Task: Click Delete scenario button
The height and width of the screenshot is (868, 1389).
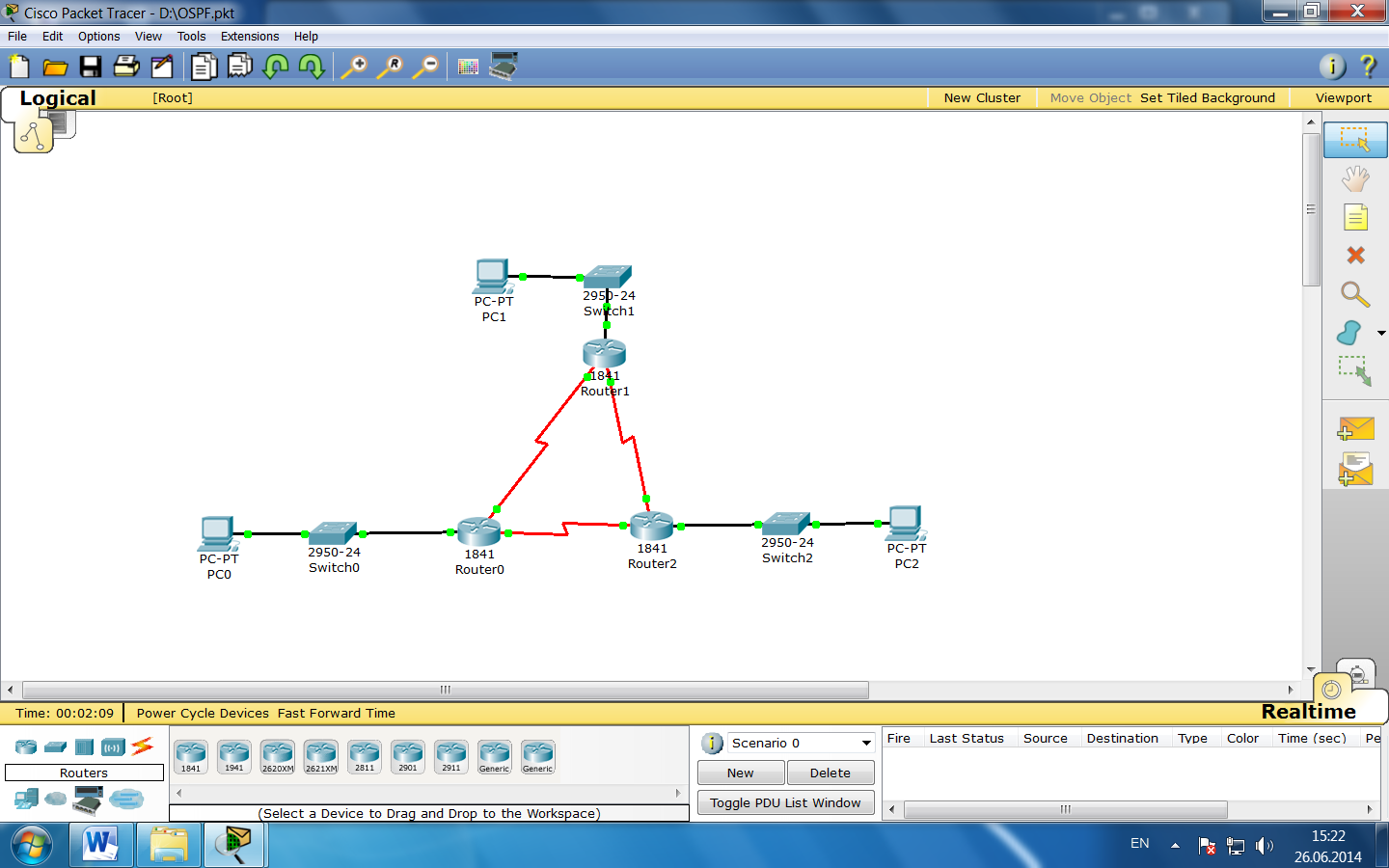Action: [831, 773]
